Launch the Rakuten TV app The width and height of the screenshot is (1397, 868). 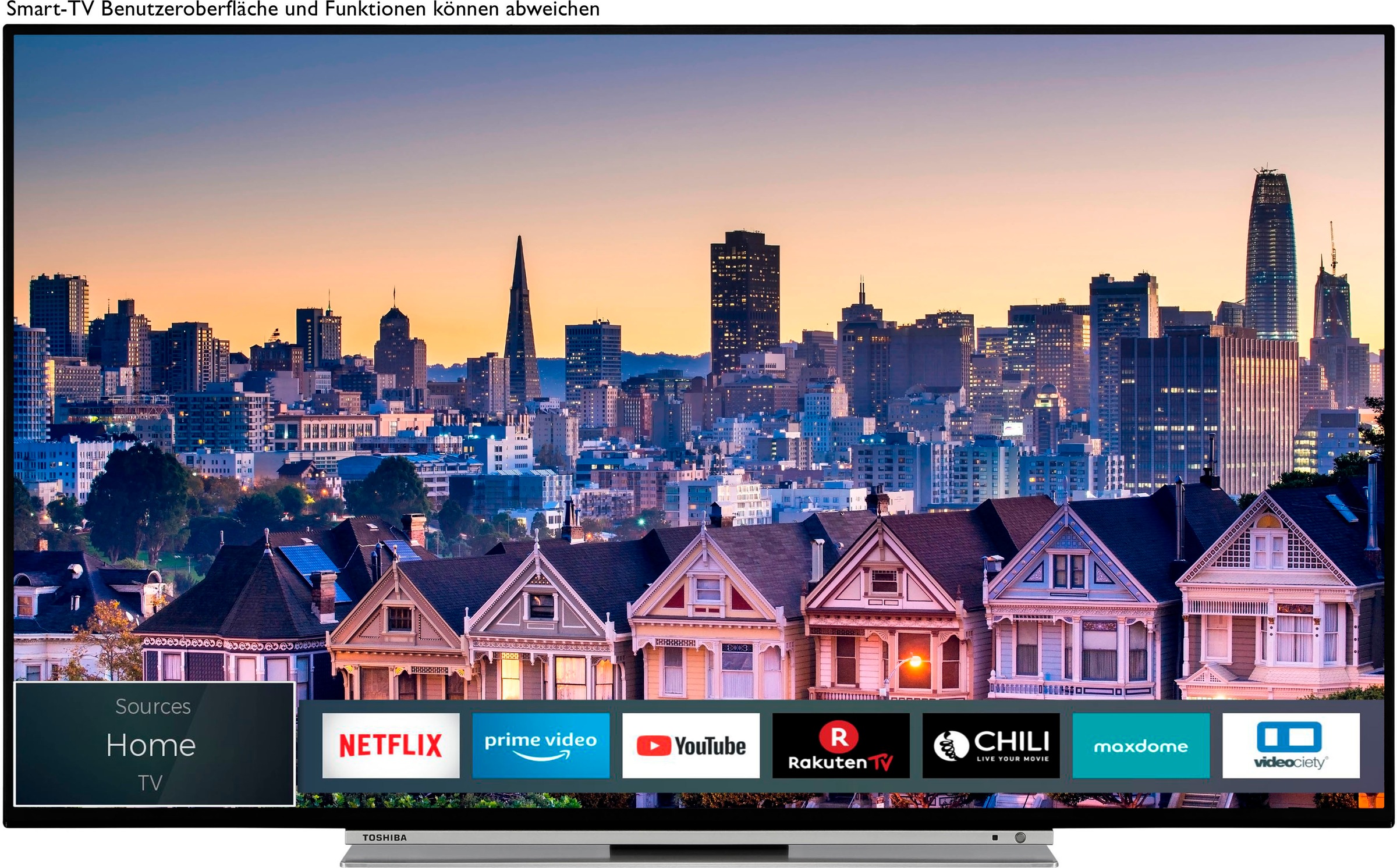pyautogui.click(x=841, y=745)
